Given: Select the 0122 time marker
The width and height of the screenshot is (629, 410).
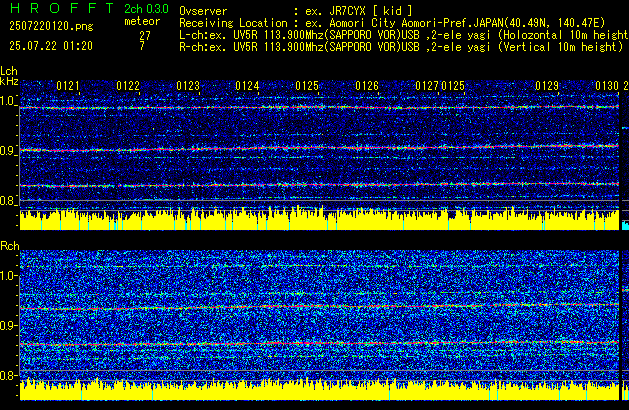Looking at the screenshot, I should [128, 86].
